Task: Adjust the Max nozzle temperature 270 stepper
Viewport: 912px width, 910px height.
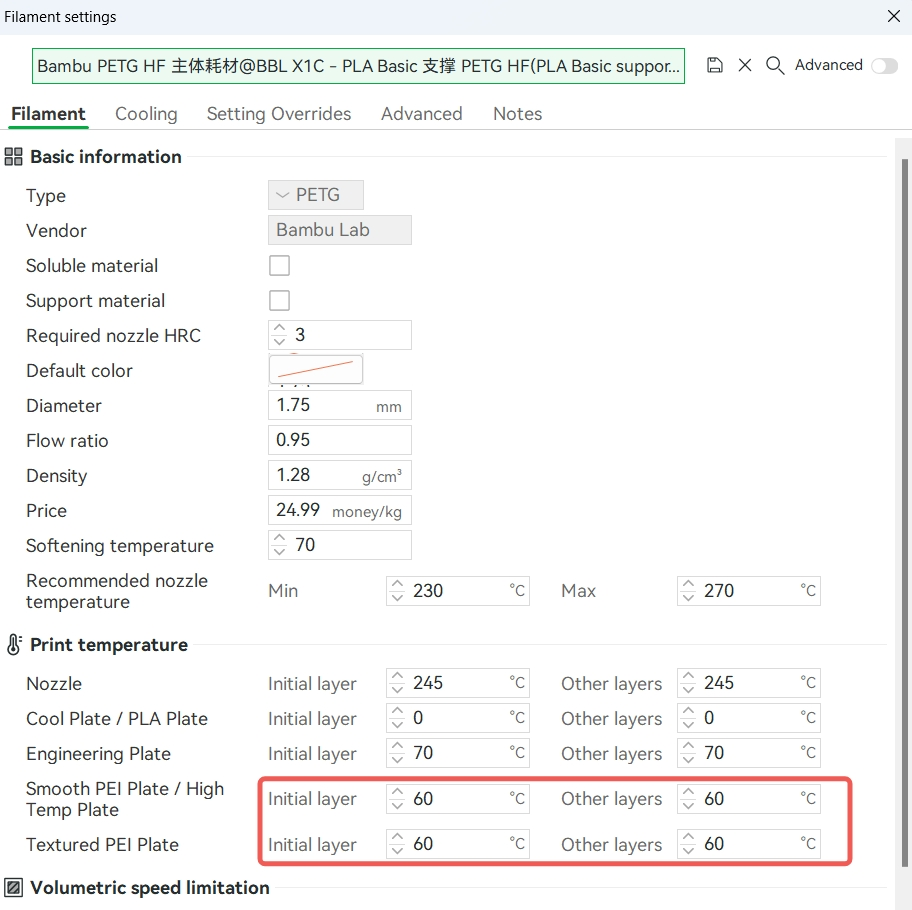Action: click(688, 591)
